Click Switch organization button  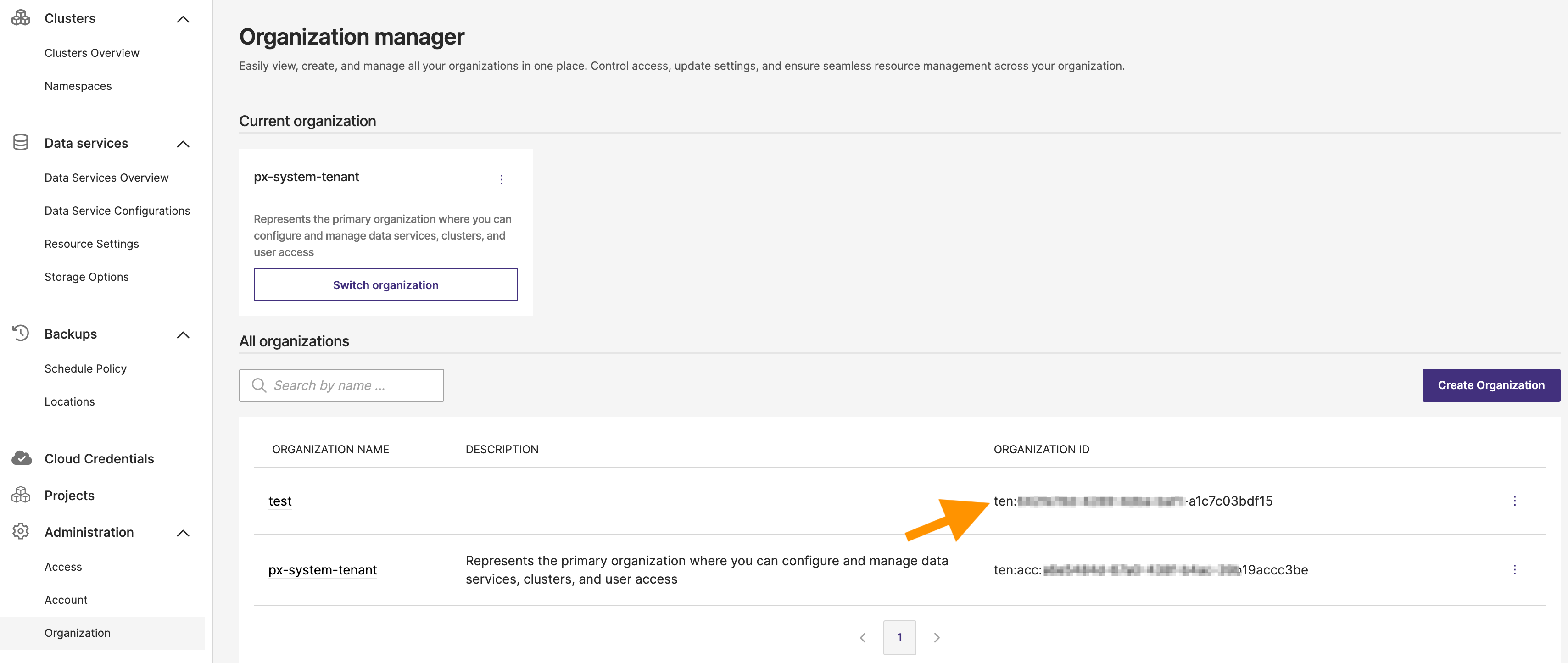point(385,284)
